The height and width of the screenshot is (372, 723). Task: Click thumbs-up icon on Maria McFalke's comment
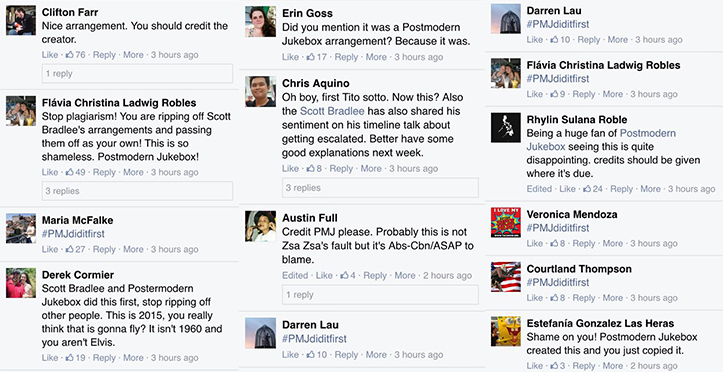69,249
